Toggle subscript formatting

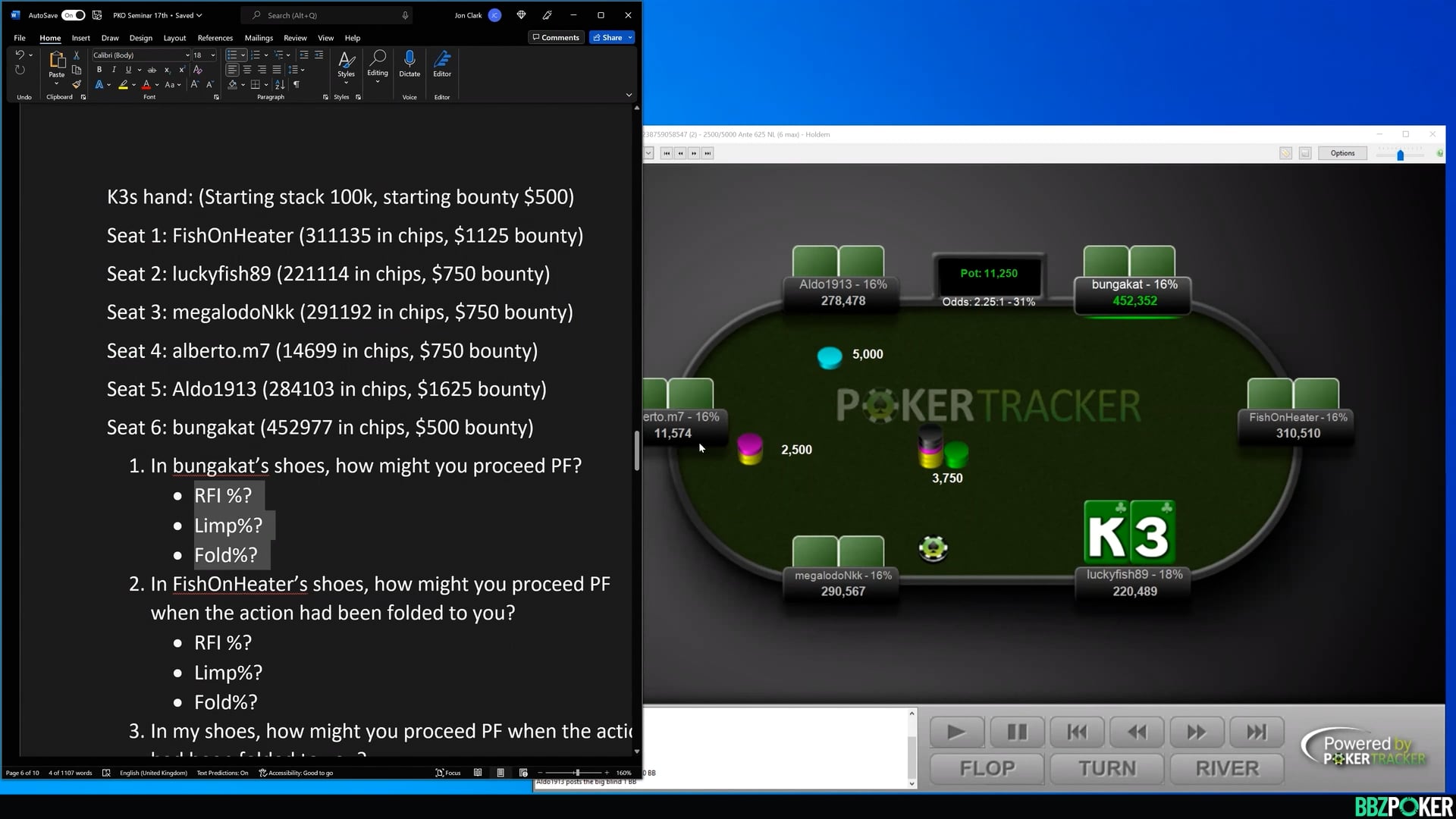pos(168,70)
